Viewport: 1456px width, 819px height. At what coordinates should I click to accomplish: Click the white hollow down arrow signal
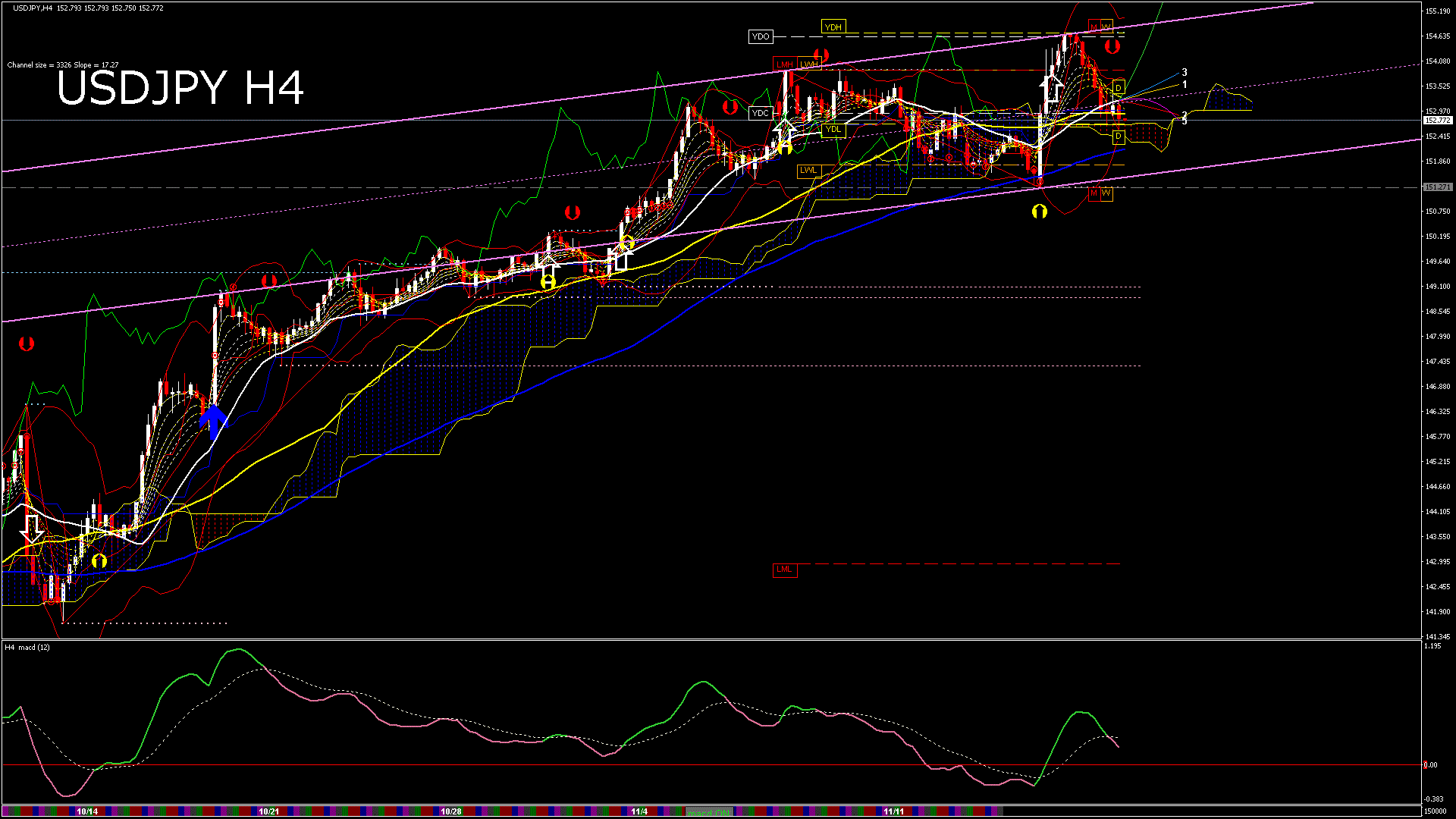[31, 528]
